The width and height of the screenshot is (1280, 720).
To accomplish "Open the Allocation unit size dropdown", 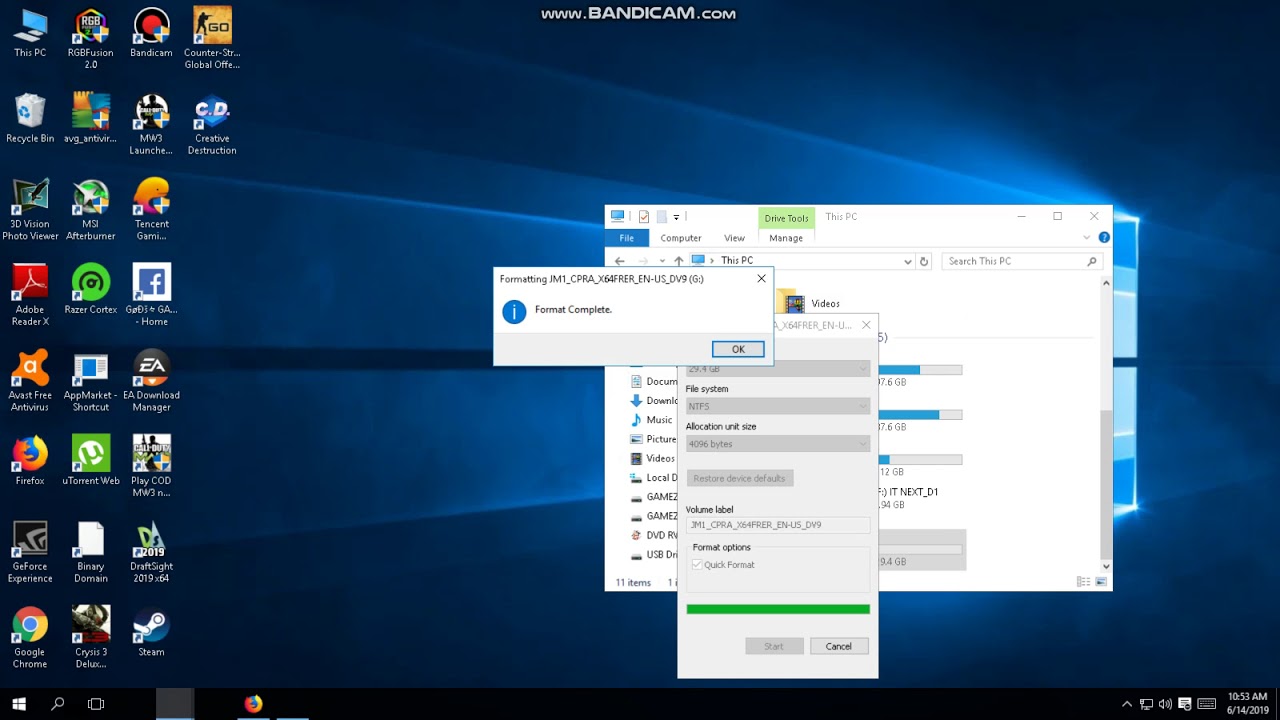I will [x=778, y=444].
